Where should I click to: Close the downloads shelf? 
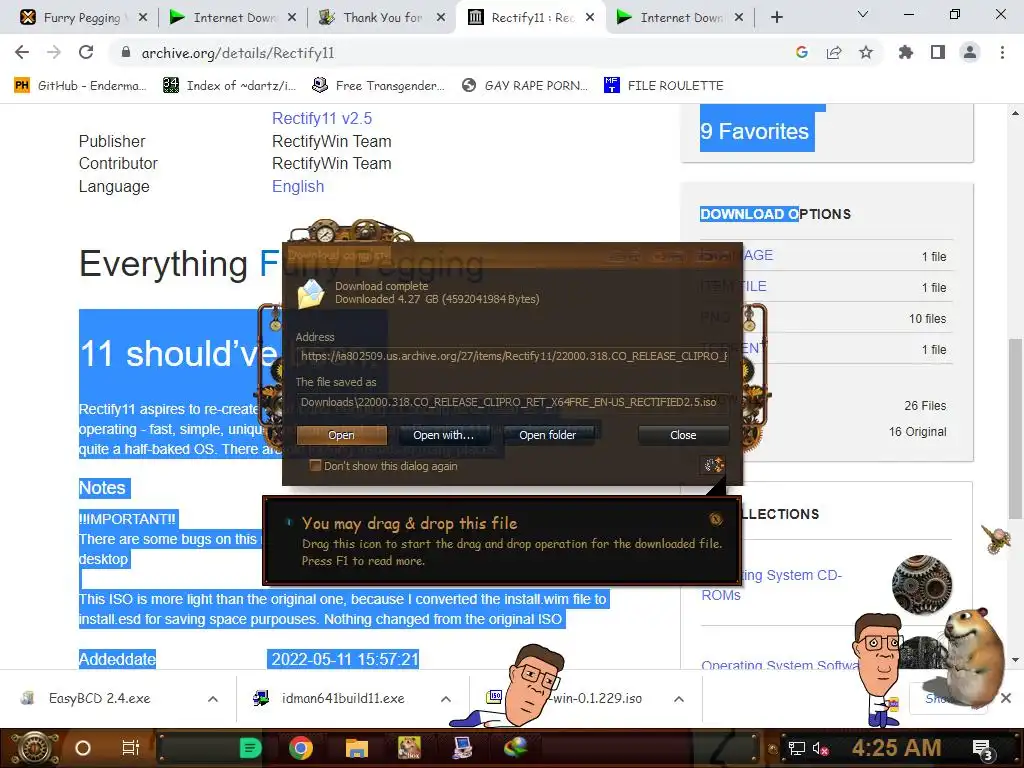click(1006, 698)
